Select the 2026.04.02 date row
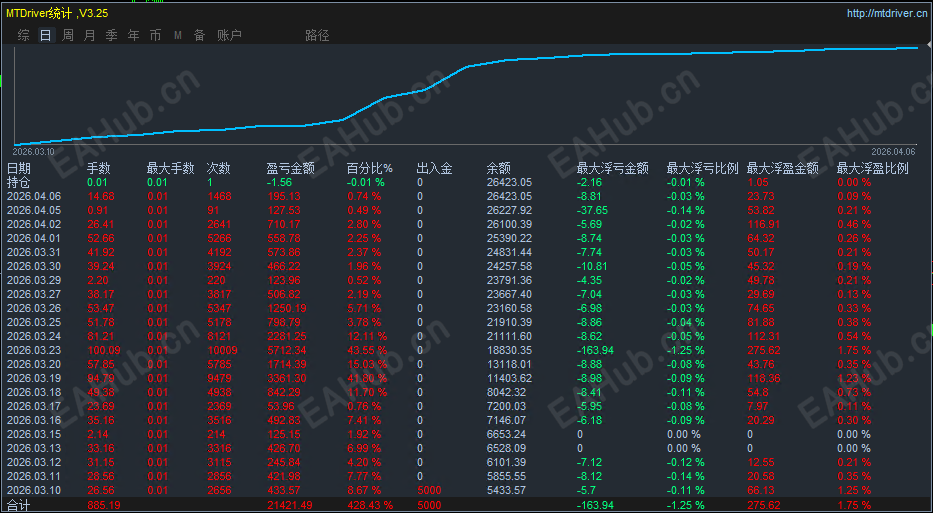The image size is (933, 513). 35,224
